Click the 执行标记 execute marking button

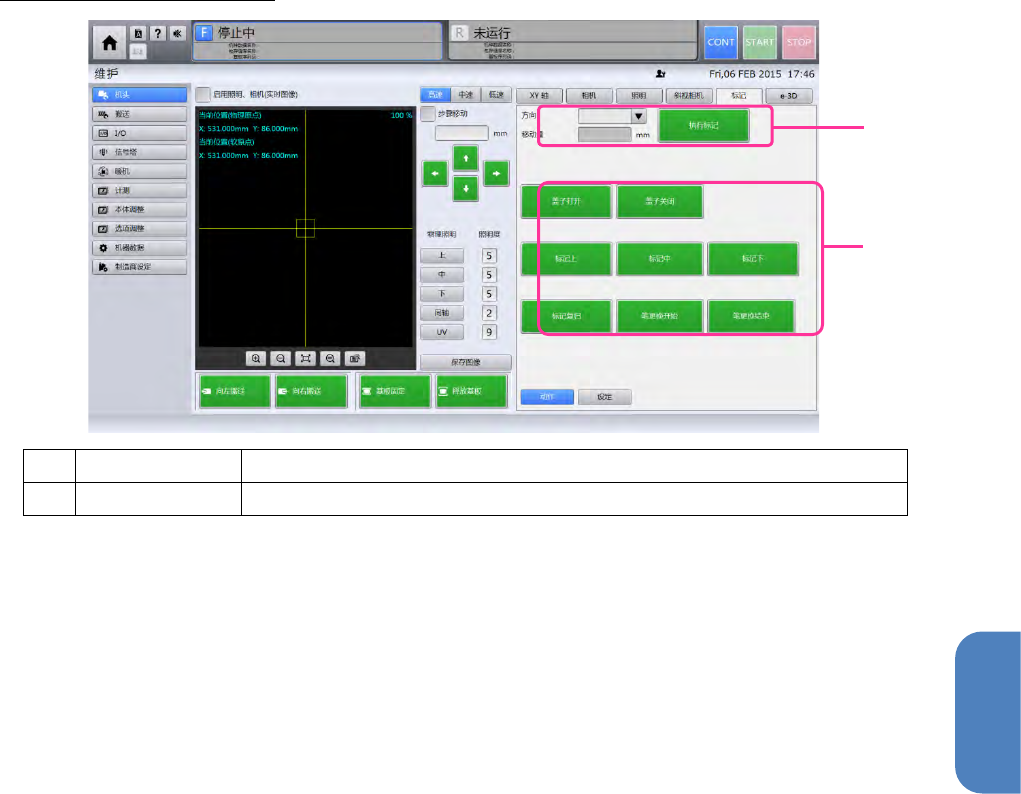(x=703, y=125)
